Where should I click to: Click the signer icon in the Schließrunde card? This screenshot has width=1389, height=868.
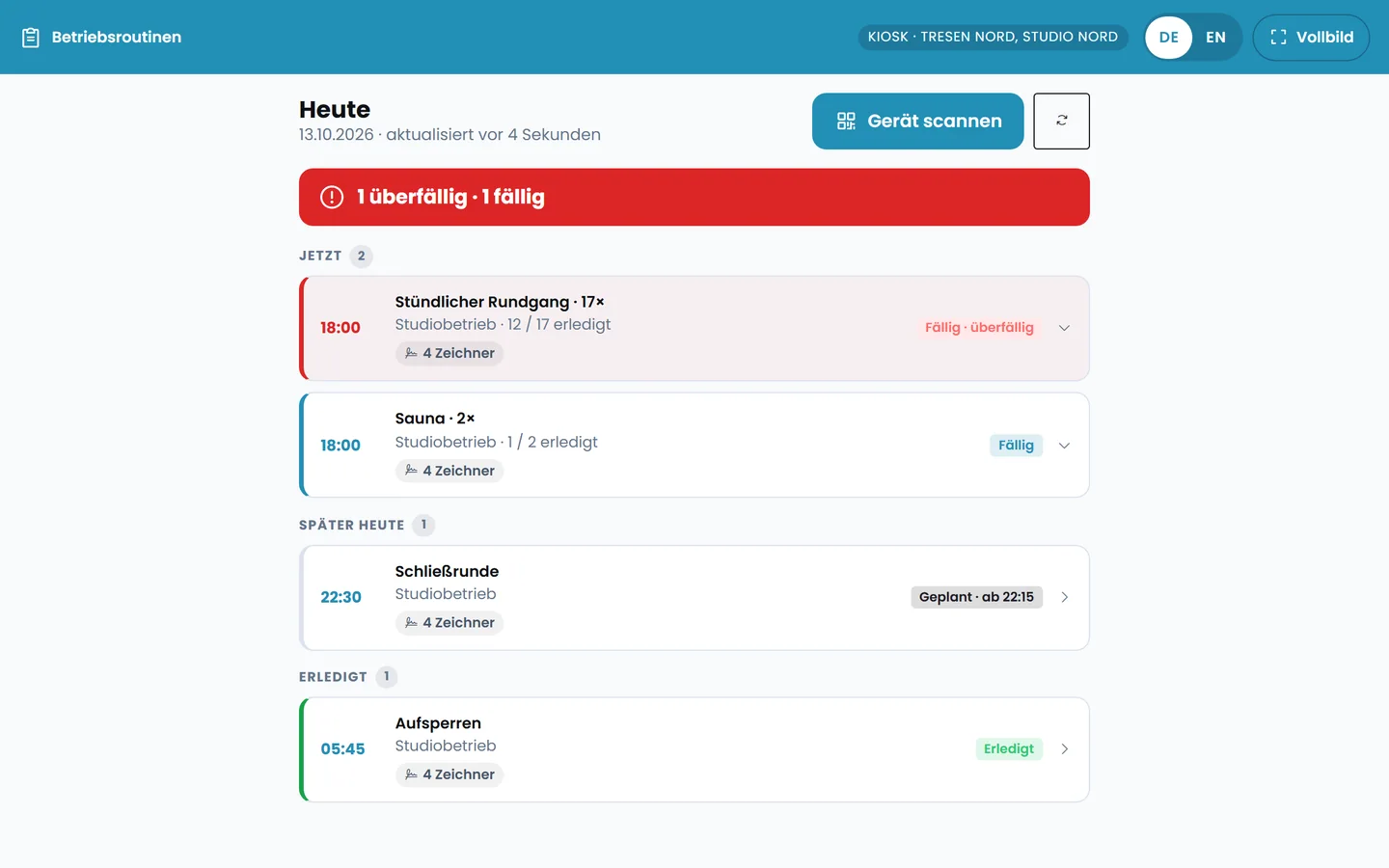pos(412,623)
